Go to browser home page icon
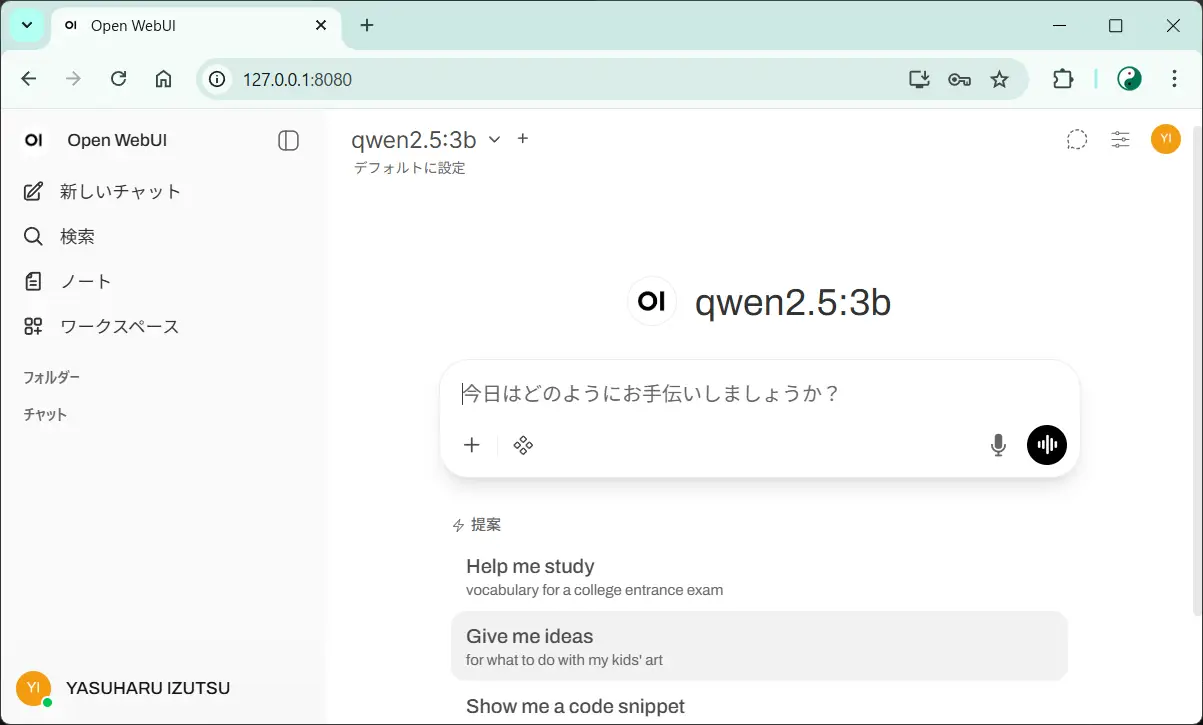This screenshot has height=725, width=1203. (x=164, y=79)
